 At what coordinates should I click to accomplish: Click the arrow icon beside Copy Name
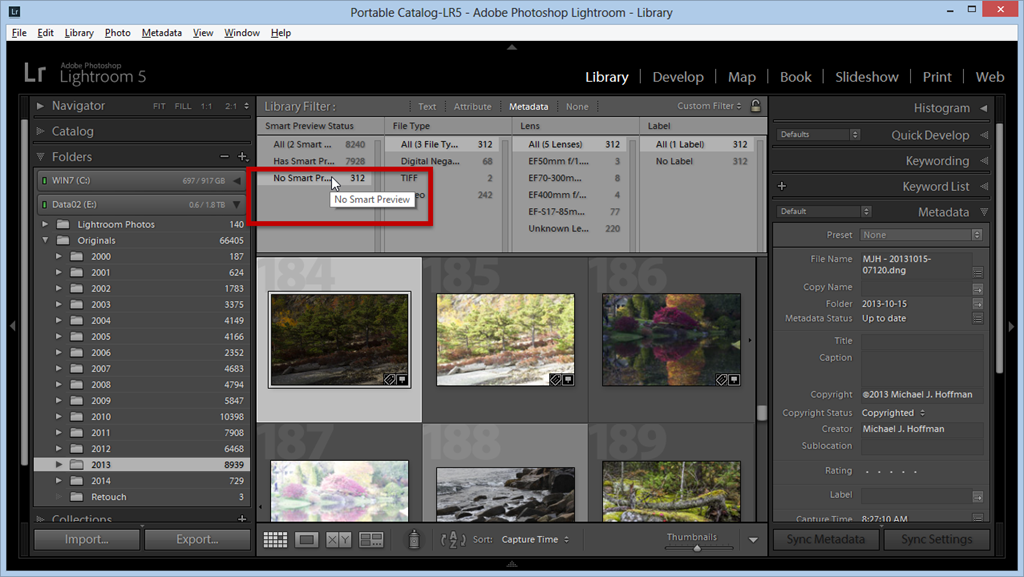[978, 288]
